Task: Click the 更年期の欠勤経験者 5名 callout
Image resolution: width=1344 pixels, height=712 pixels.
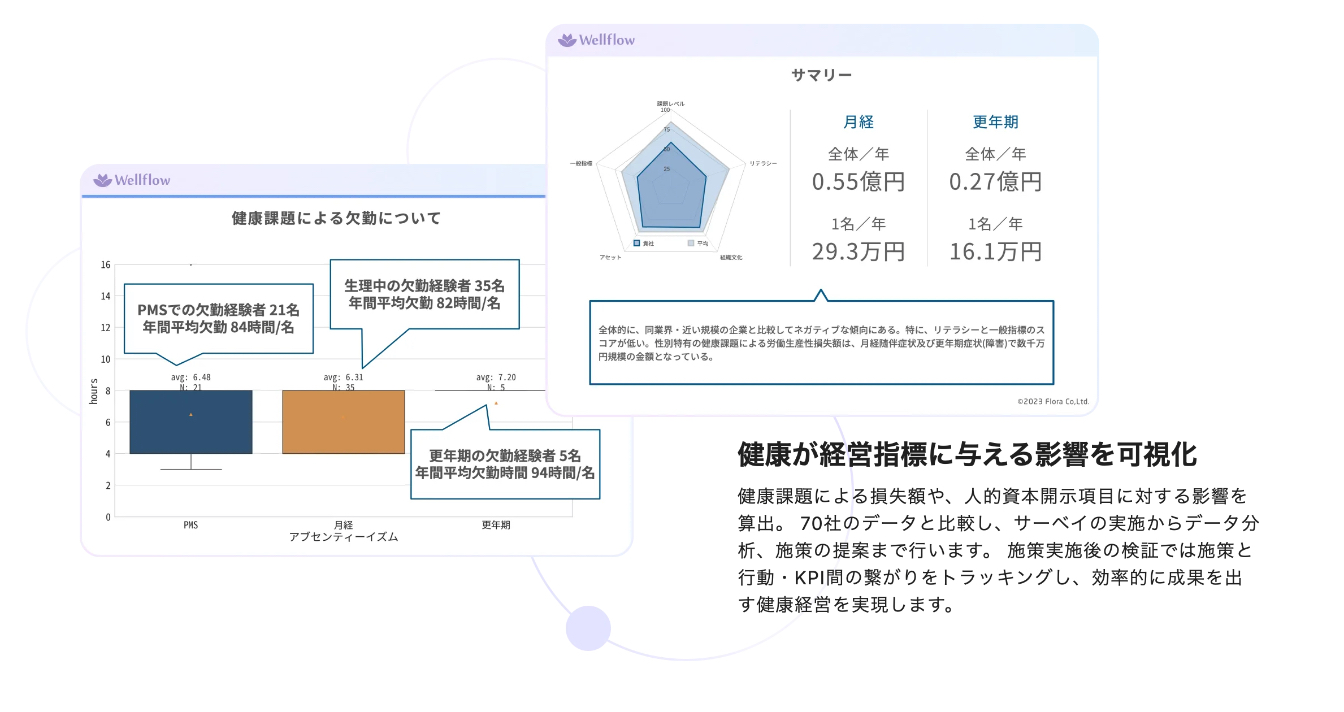Action: coord(505,464)
